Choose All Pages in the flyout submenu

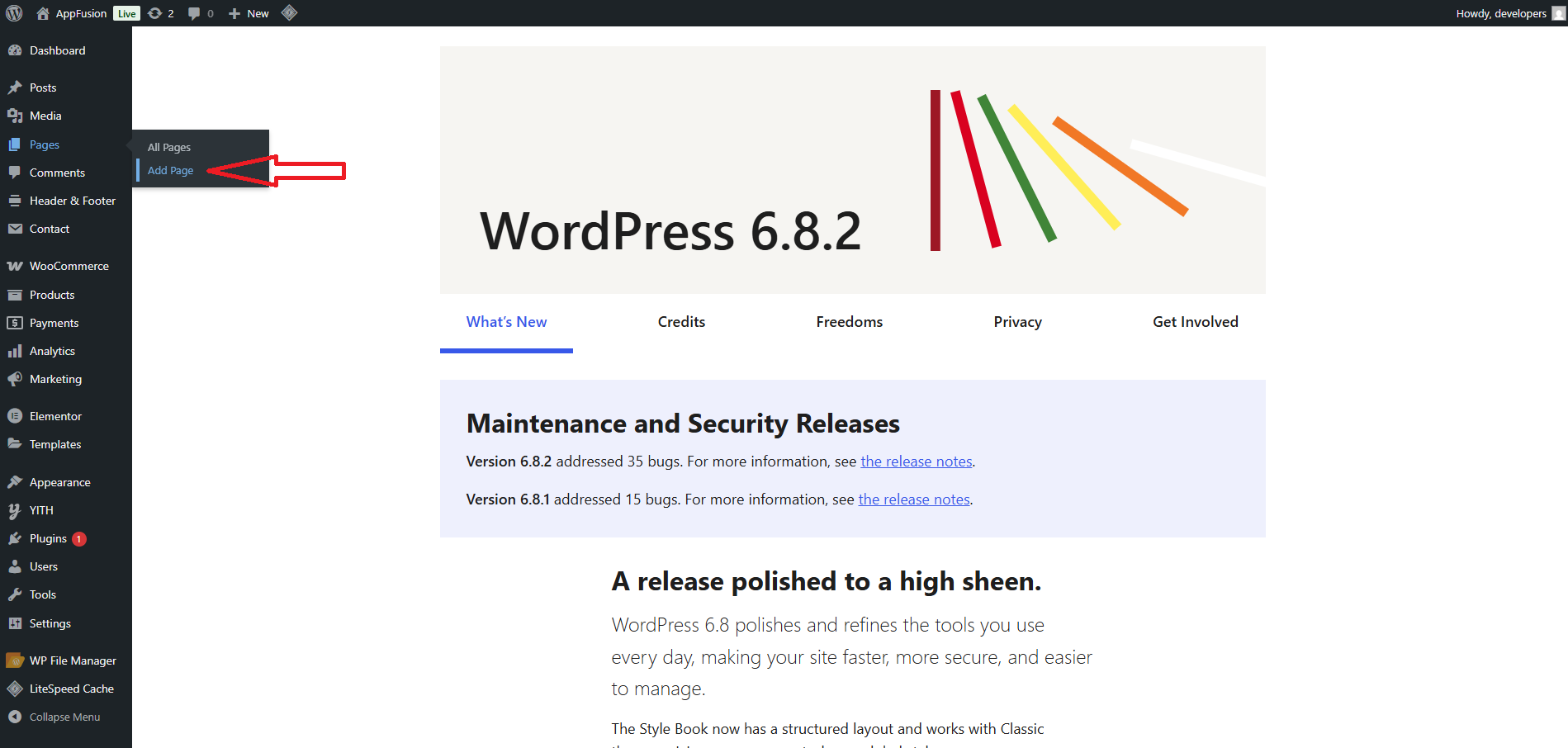pyautogui.click(x=169, y=148)
